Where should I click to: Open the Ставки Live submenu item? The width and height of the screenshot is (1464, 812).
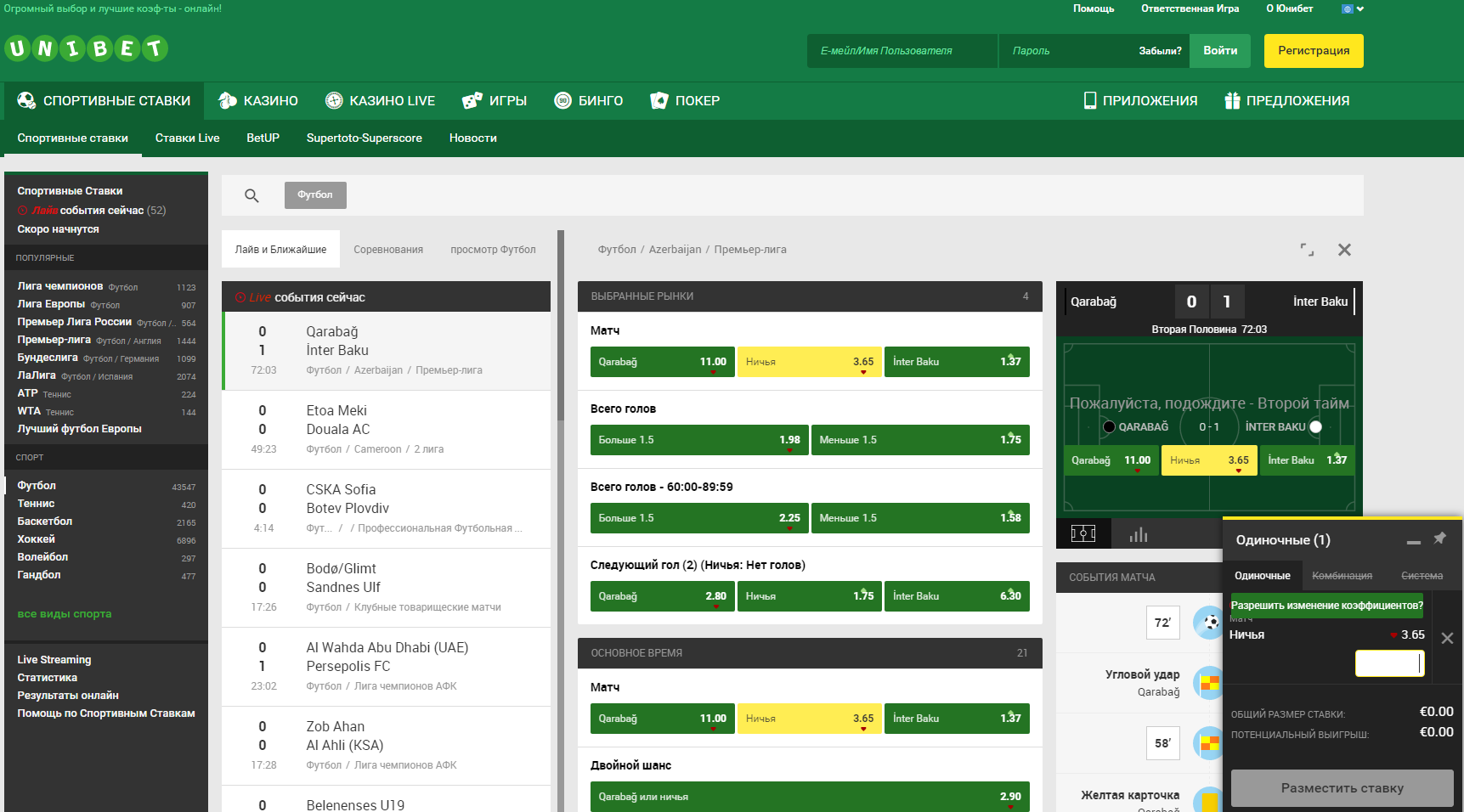(187, 138)
